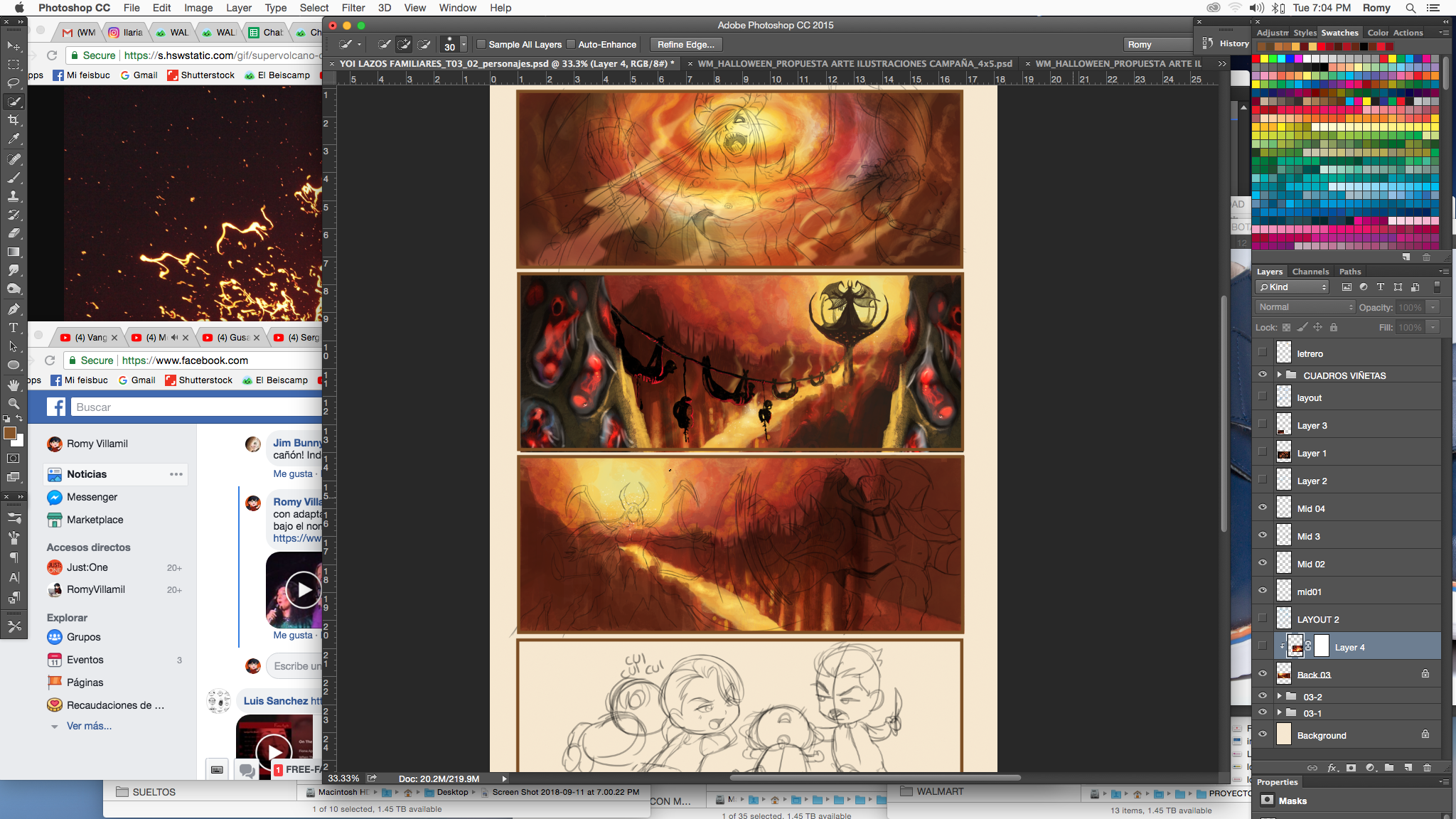Enable Auto-Enhance checkbox
1456x819 pixels.
click(571, 44)
